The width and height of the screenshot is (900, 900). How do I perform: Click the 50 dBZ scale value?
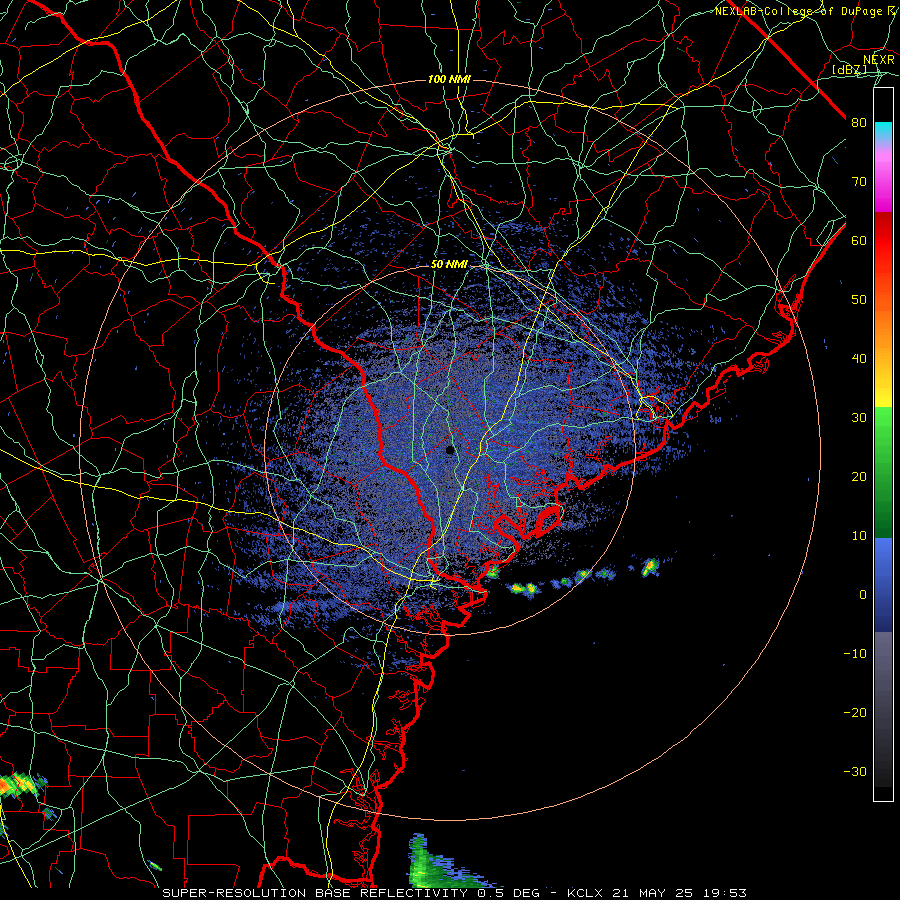[859, 300]
